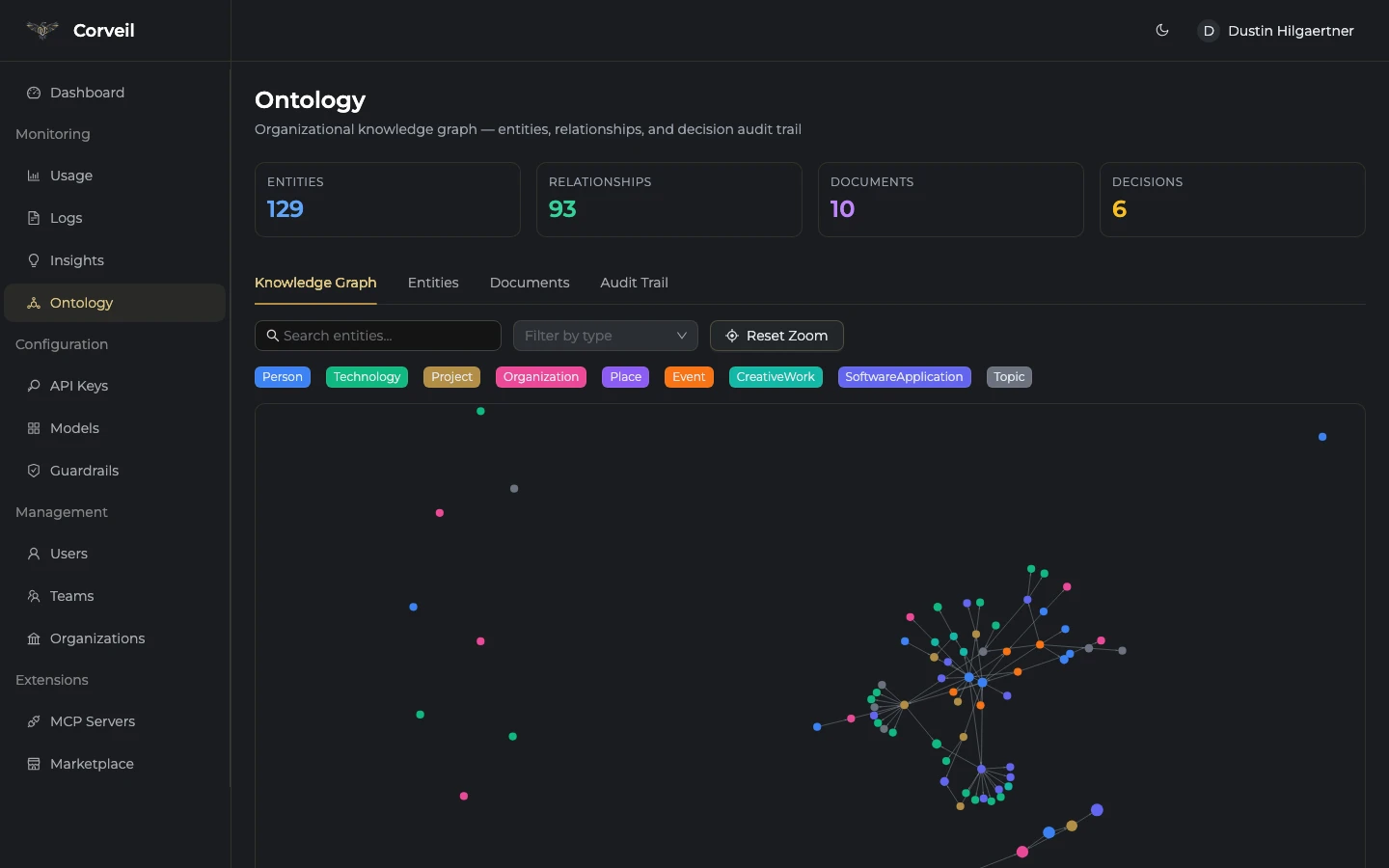Image resolution: width=1389 pixels, height=868 pixels.
Task: Click the Guardrails shield icon
Action: [x=34, y=471]
